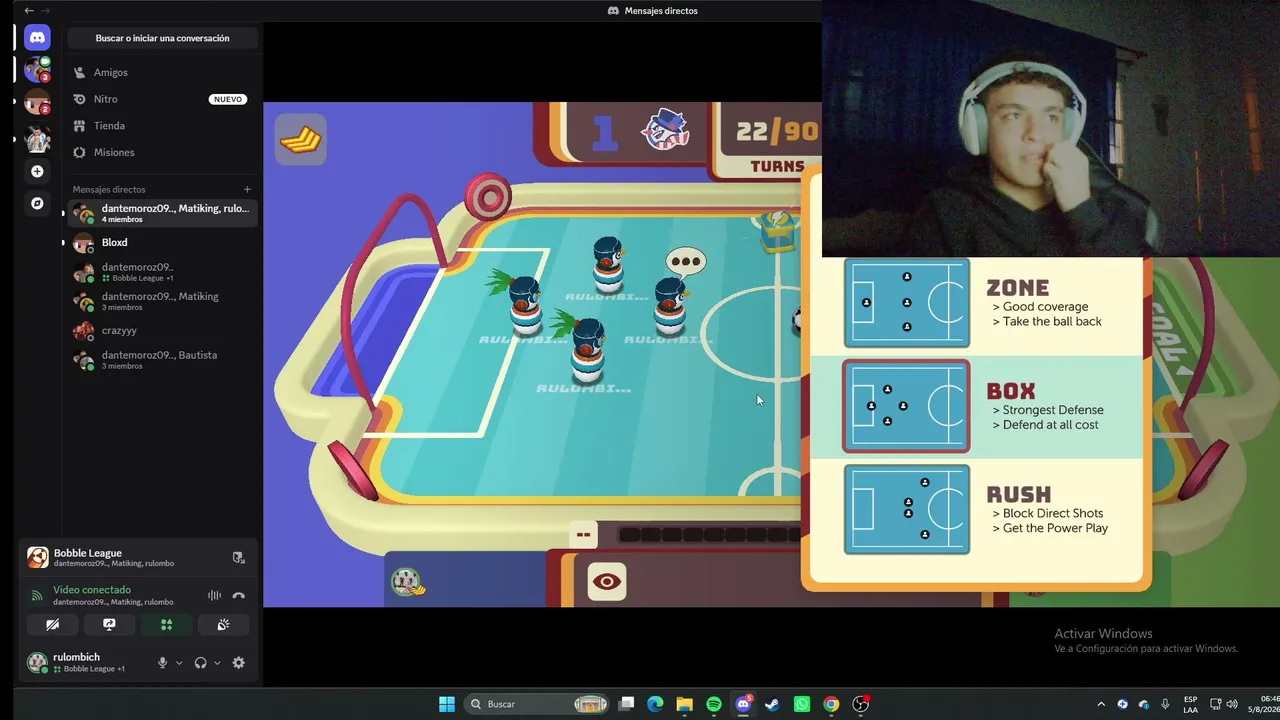The width and height of the screenshot is (1280, 720).
Task: Open the three-member dantemoroz09, Matiking group DM
Action: pyautogui.click(x=162, y=301)
